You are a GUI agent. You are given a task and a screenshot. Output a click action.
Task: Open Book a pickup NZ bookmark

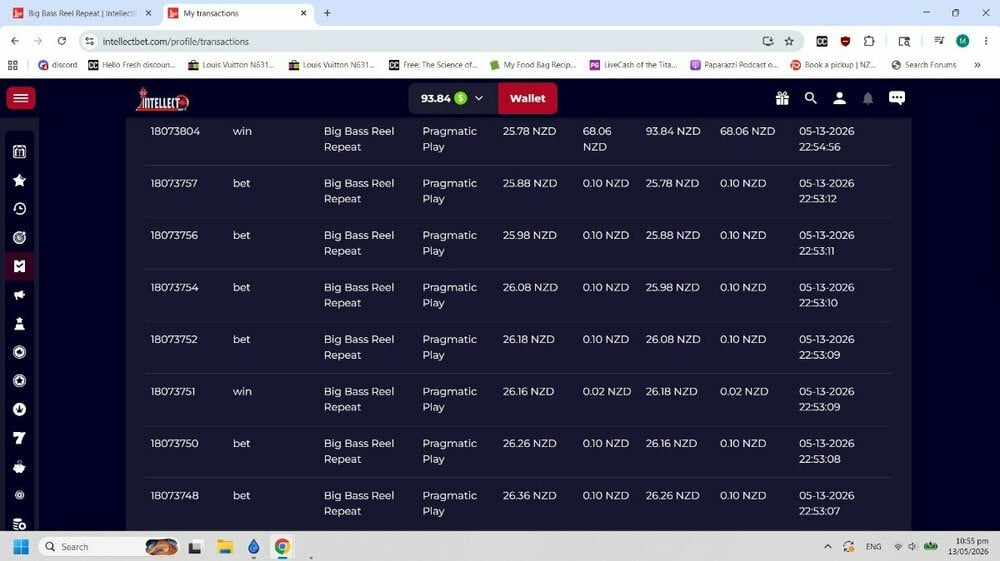click(833, 65)
